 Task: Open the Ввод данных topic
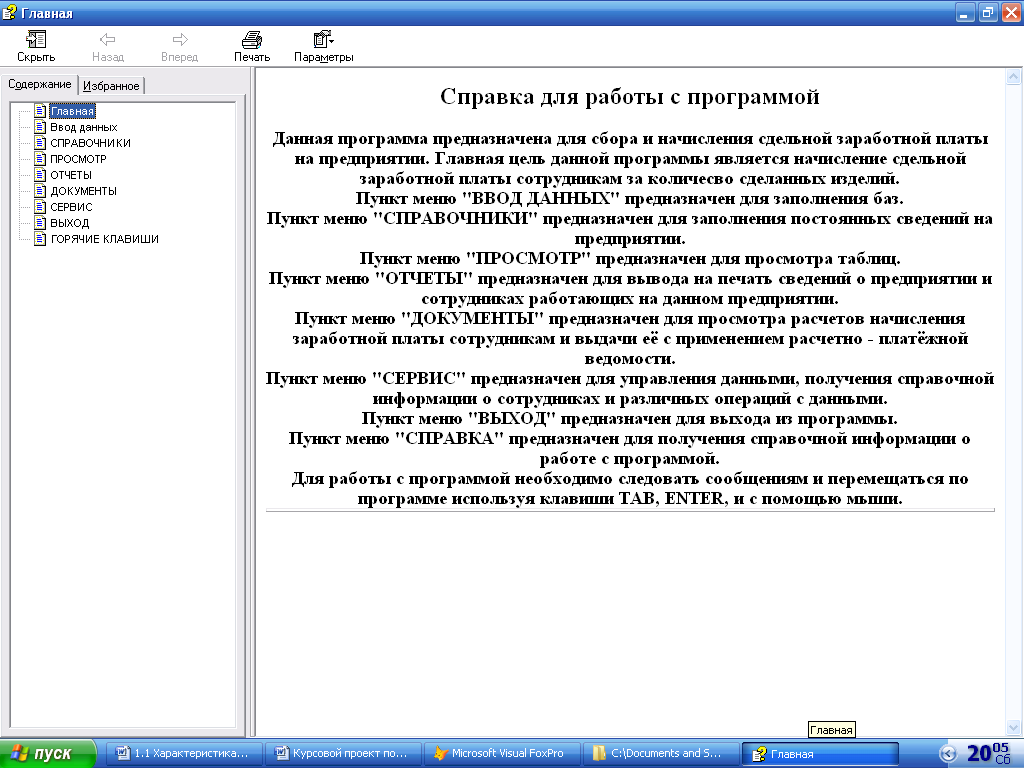click(84, 127)
